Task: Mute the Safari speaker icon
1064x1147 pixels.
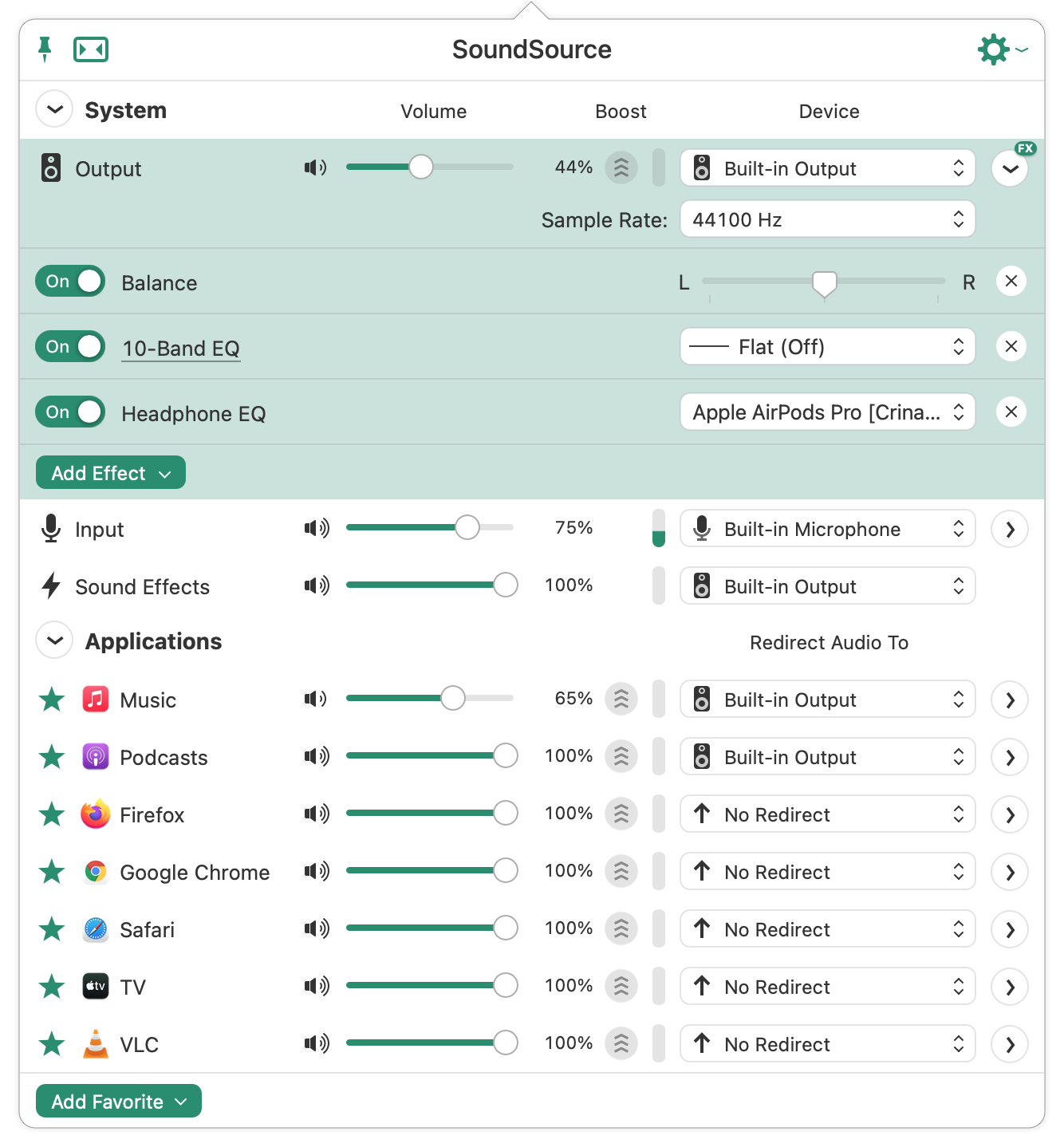Action: pyautogui.click(x=317, y=928)
